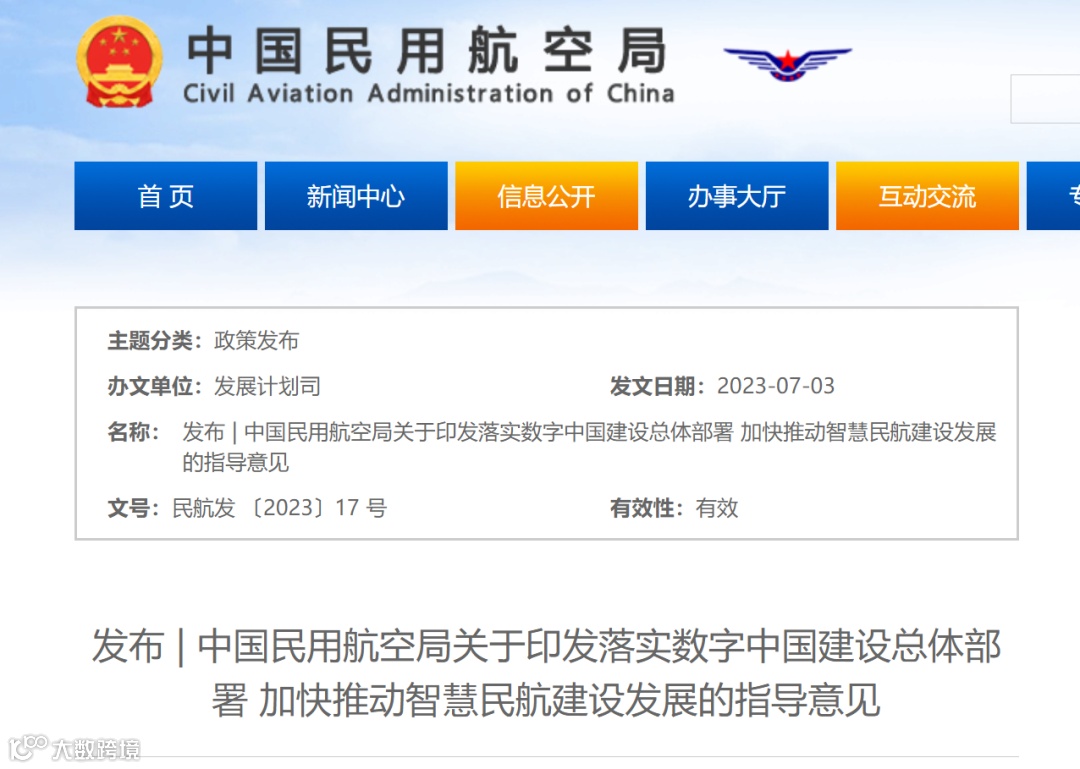This screenshot has height=769, width=1080.
Task: Click the 政策发布 category value
Action: (256, 340)
